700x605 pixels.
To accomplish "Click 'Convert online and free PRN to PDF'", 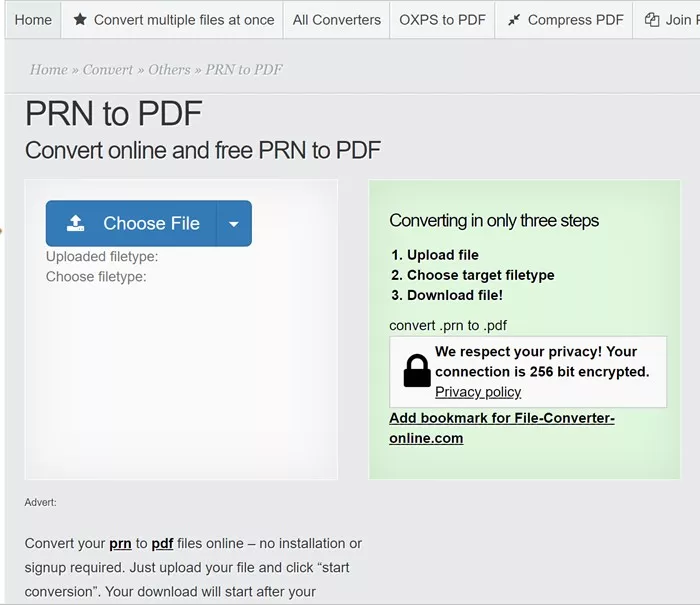I will [203, 150].
